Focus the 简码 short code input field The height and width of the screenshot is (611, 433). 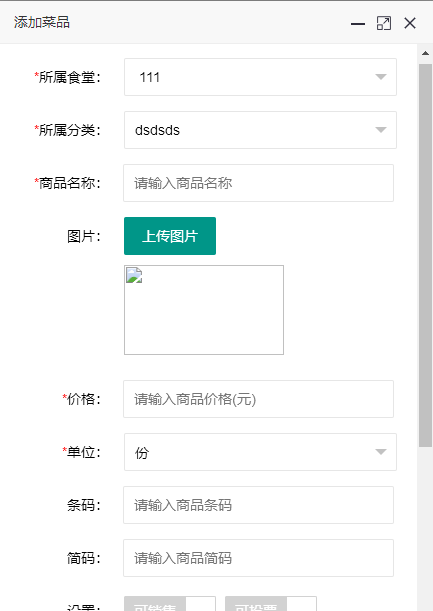[258, 558]
